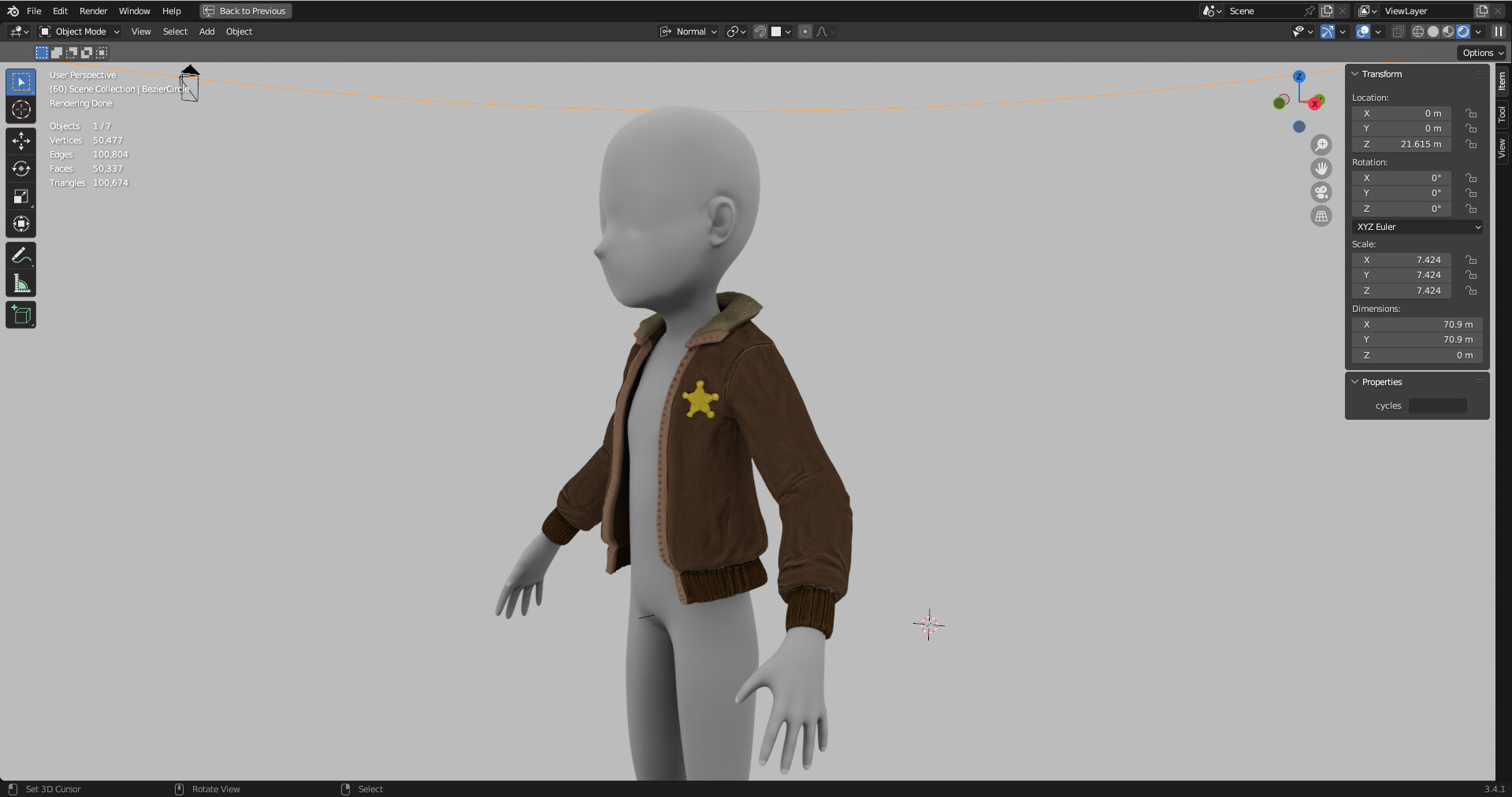Open the Add menu
1512x797 pixels.
point(206,32)
